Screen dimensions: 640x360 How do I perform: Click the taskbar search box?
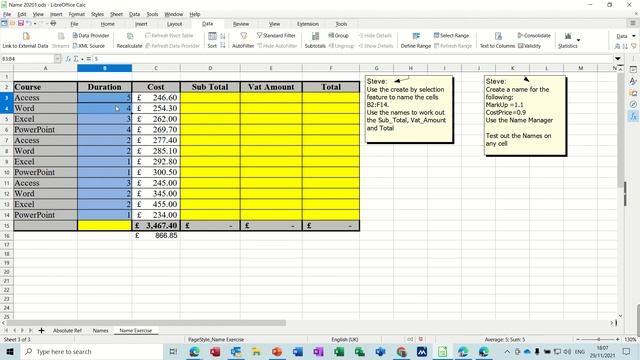[x=91, y=351]
